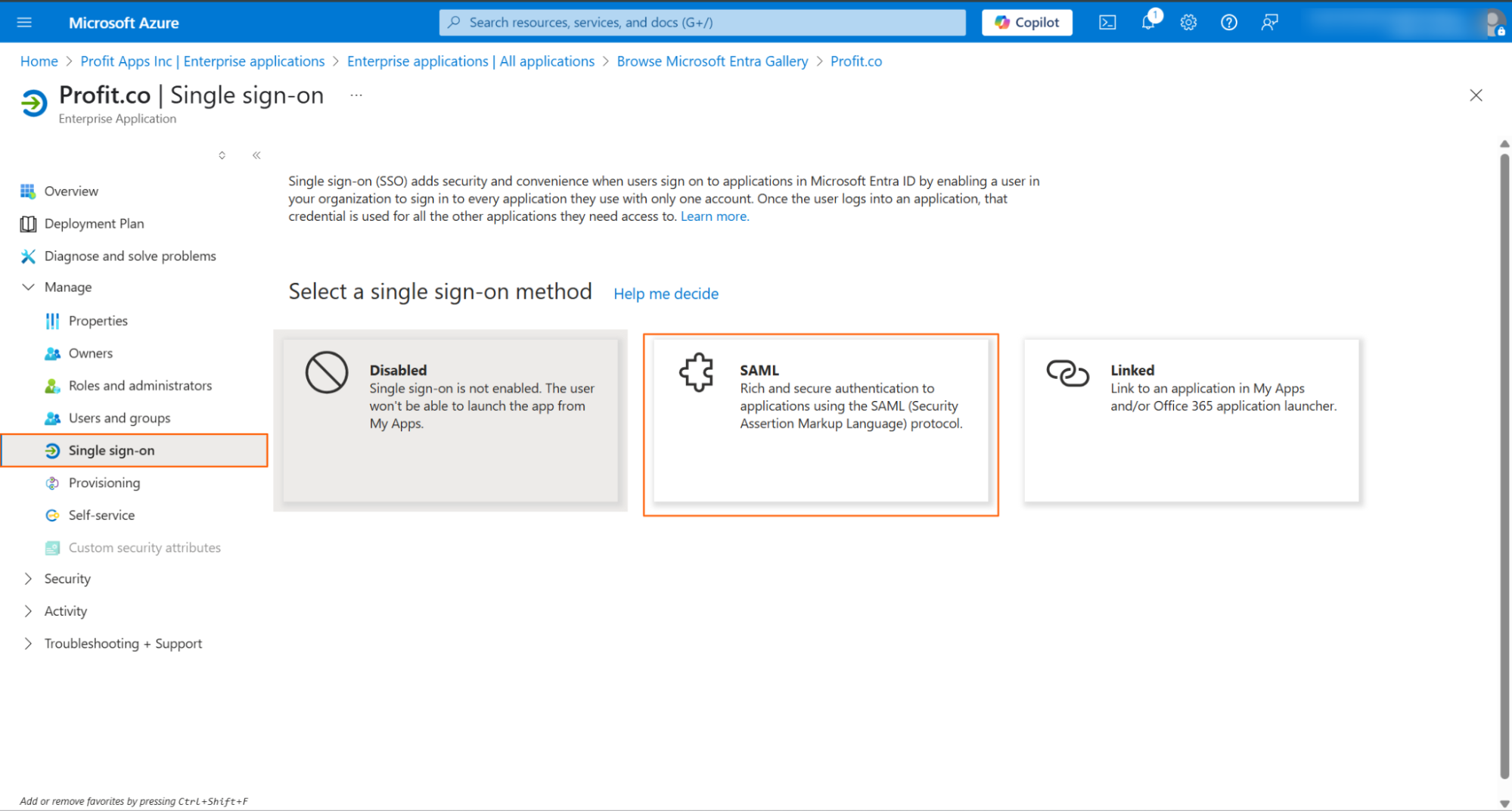Open the portal hamburger menu
The width and height of the screenshot is (1512, 811).
click(24, 23)
